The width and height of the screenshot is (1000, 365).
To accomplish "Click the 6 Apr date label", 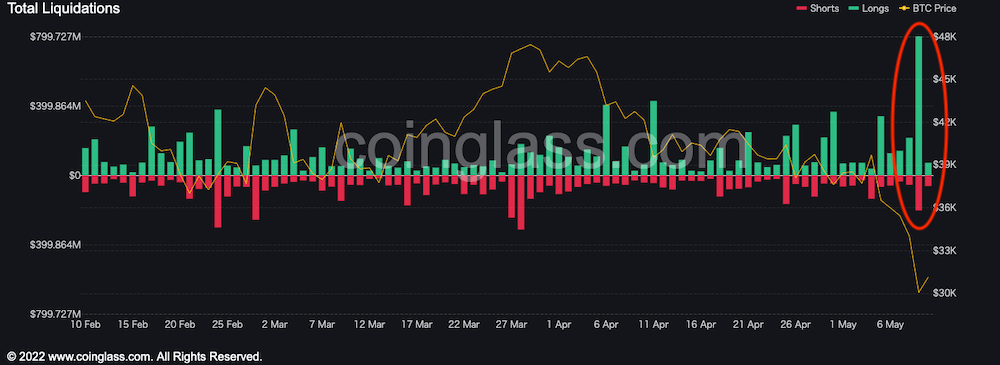I will (x=605, y=325).
